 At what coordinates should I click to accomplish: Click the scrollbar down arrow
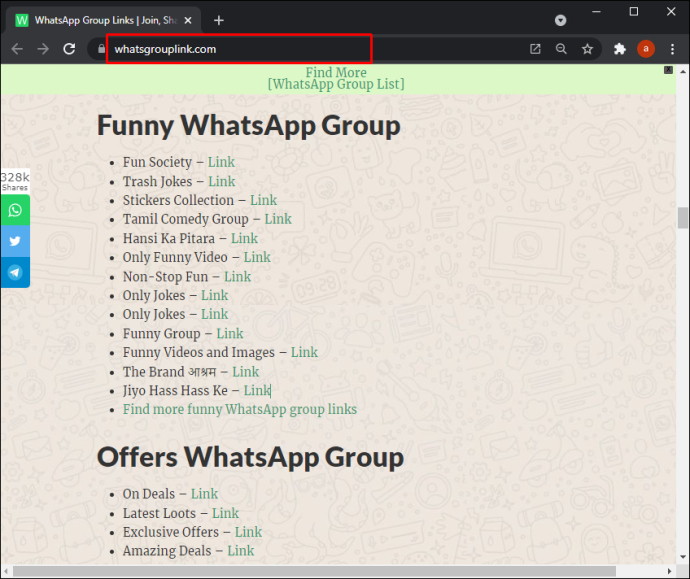[x=683, y=557]
